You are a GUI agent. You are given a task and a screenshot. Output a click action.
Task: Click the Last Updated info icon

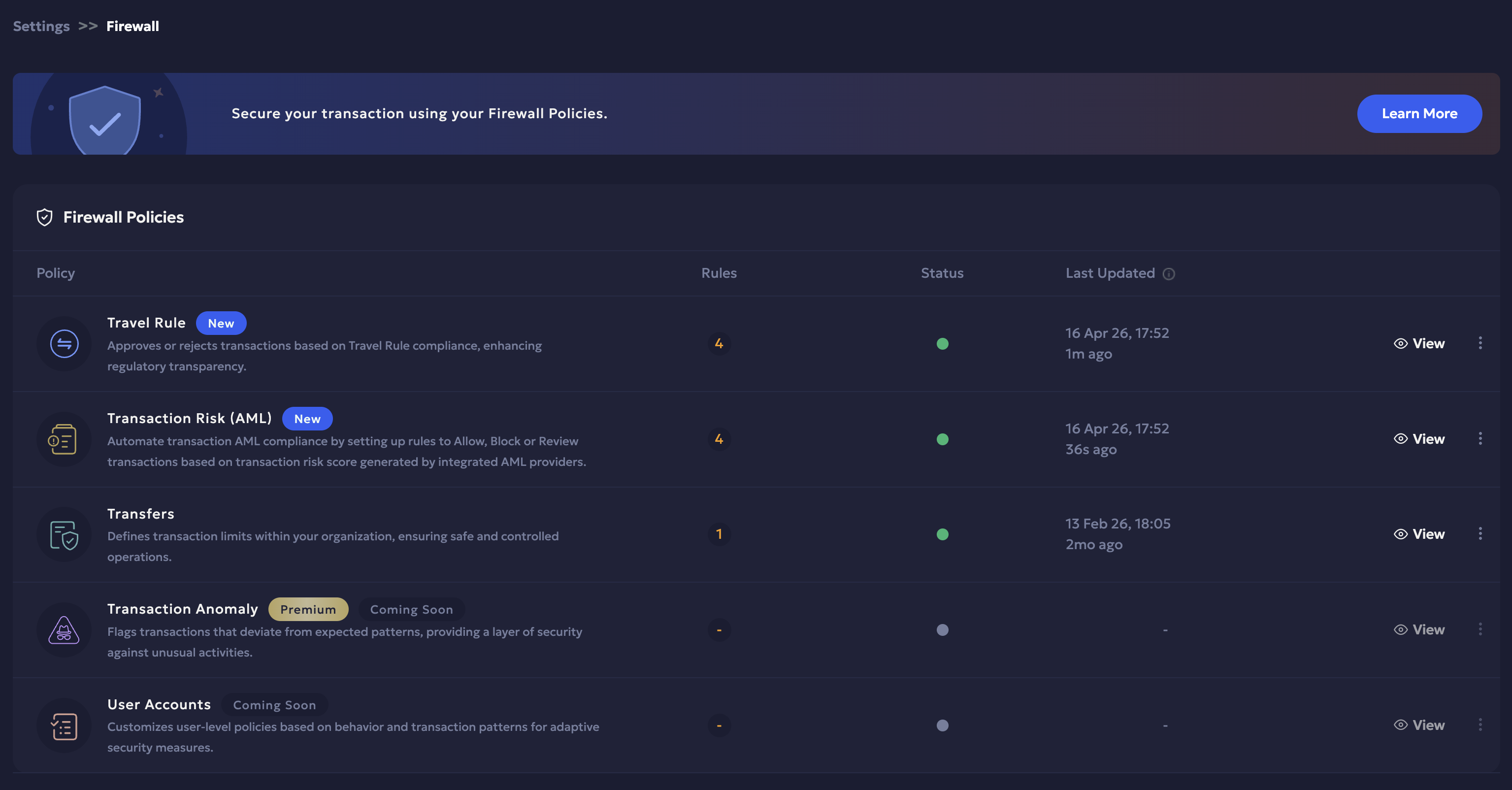pos(1169,273)
